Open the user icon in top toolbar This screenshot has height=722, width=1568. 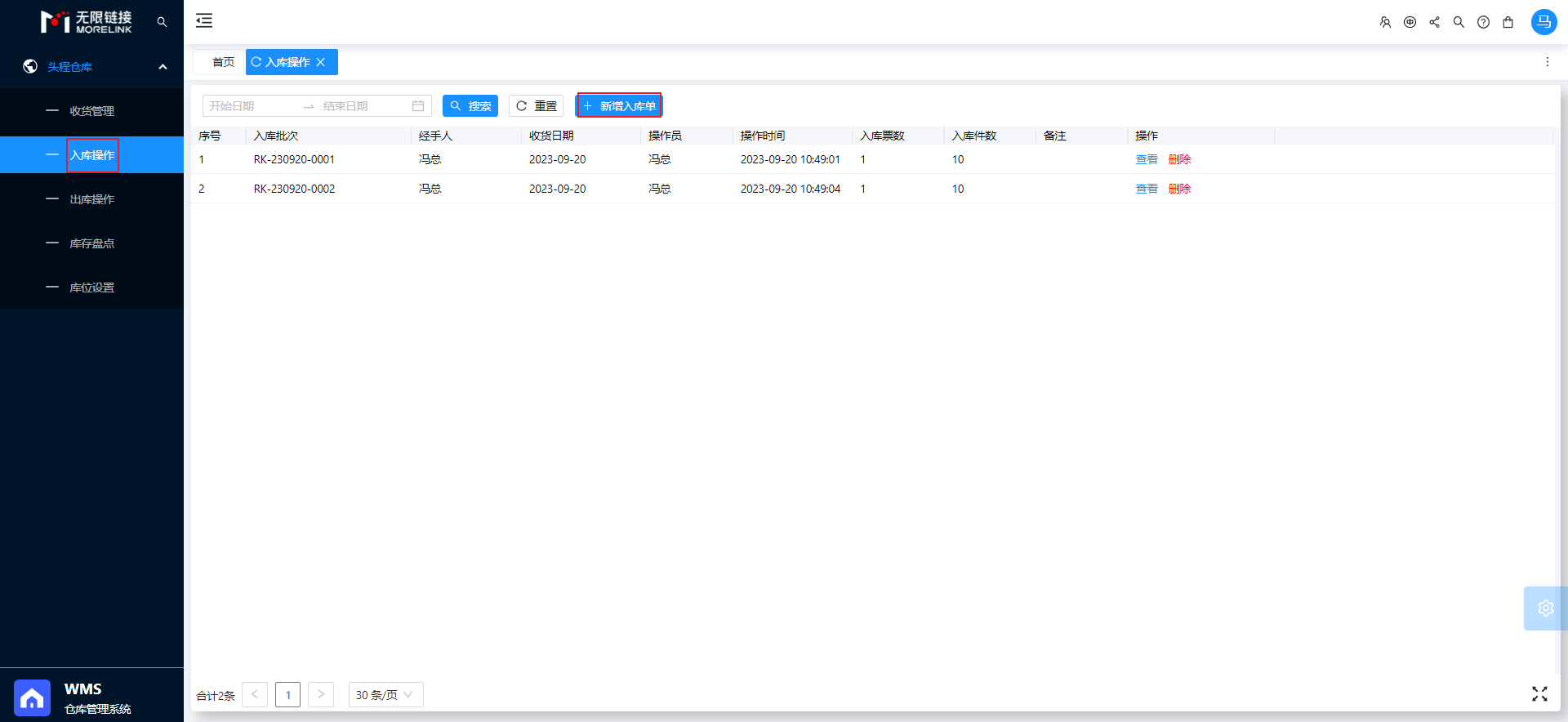point(1385,22)
